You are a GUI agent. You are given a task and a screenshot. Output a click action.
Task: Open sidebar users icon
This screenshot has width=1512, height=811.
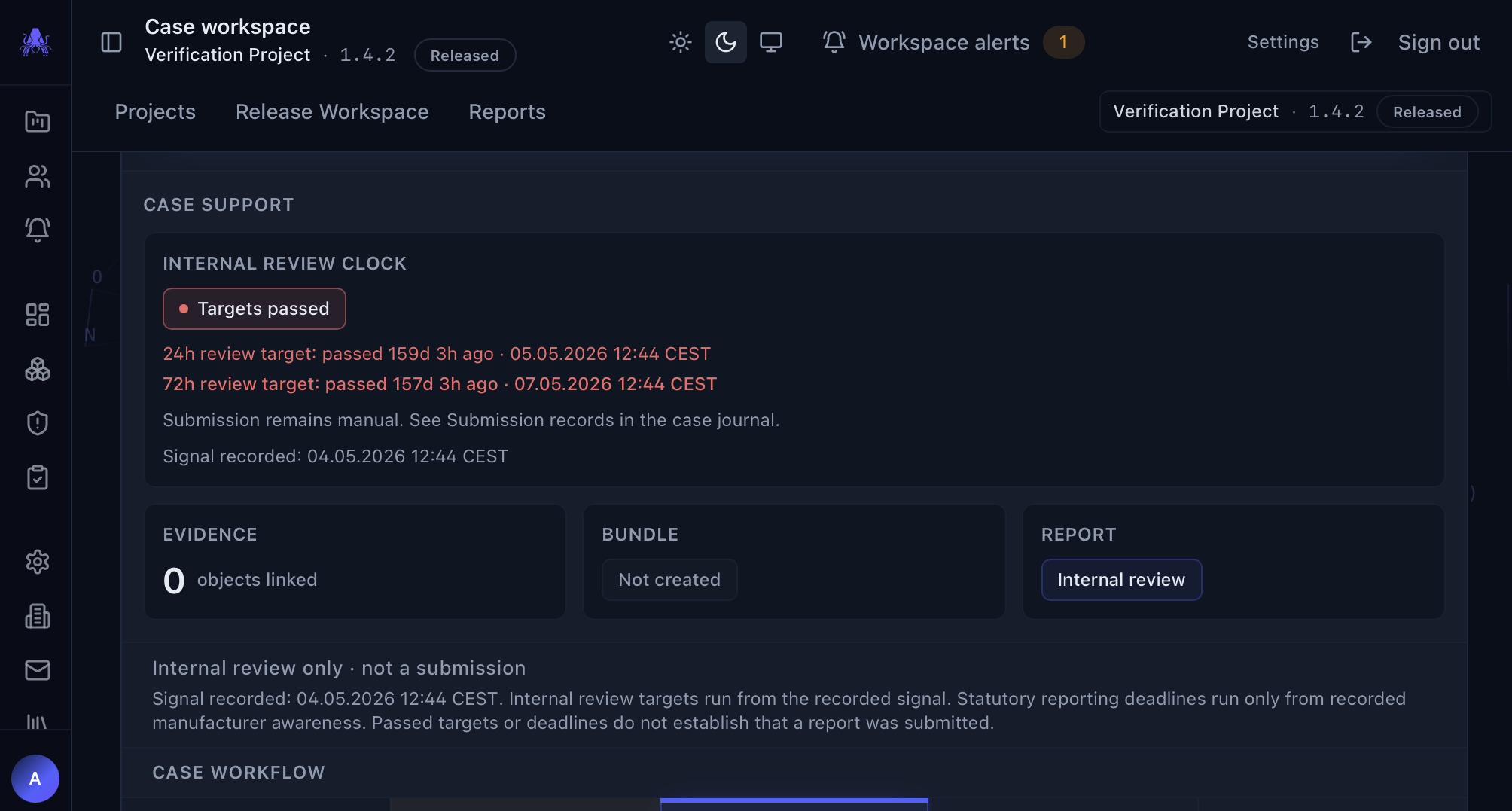(x=37, y=176)
